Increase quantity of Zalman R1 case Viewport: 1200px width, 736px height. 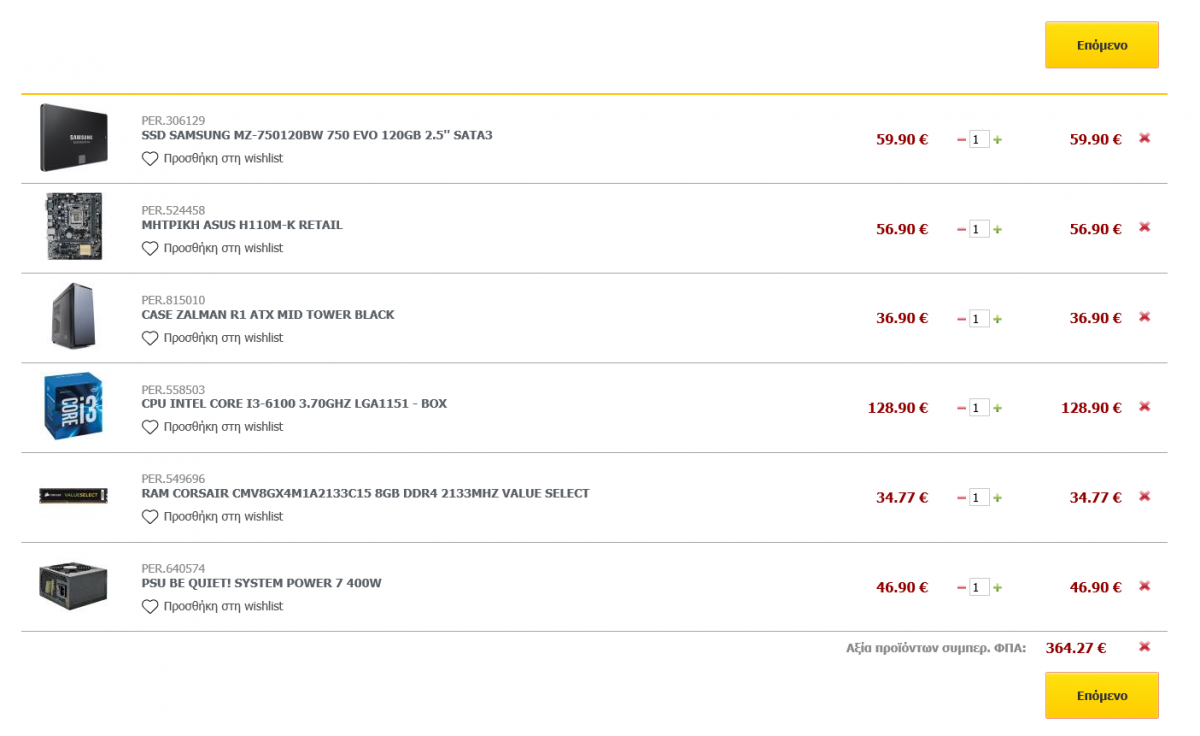pos(997,319)
